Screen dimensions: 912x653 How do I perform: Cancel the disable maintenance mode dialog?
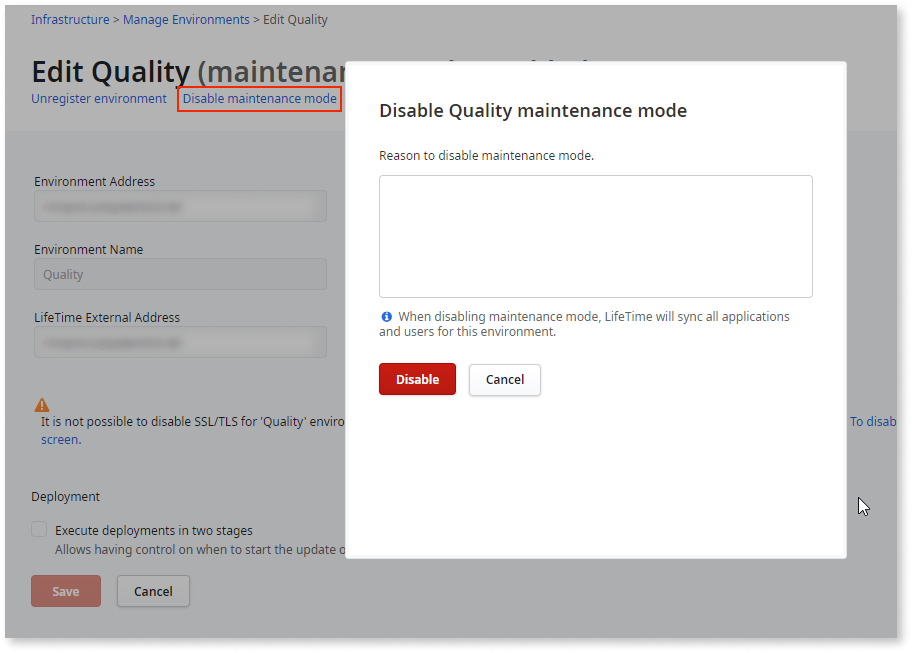tap(504, 379)
